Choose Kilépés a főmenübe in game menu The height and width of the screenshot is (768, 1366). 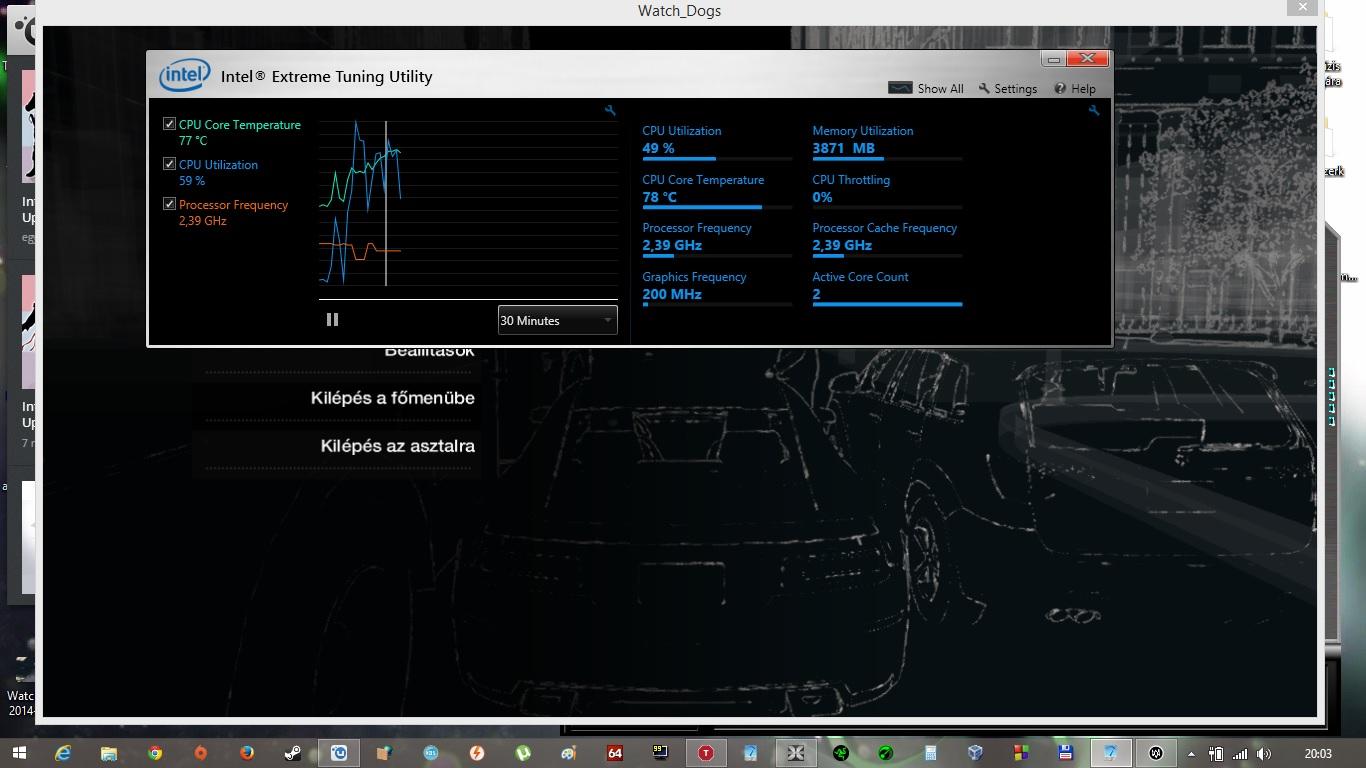(x=392, y=398)
